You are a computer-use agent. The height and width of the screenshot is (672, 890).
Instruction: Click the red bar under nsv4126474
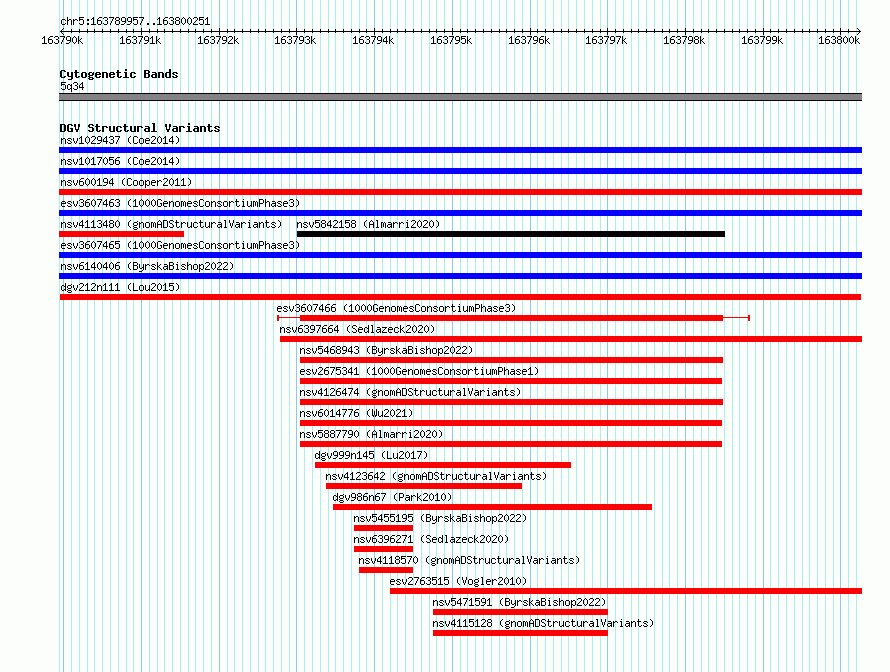[511, 402]
